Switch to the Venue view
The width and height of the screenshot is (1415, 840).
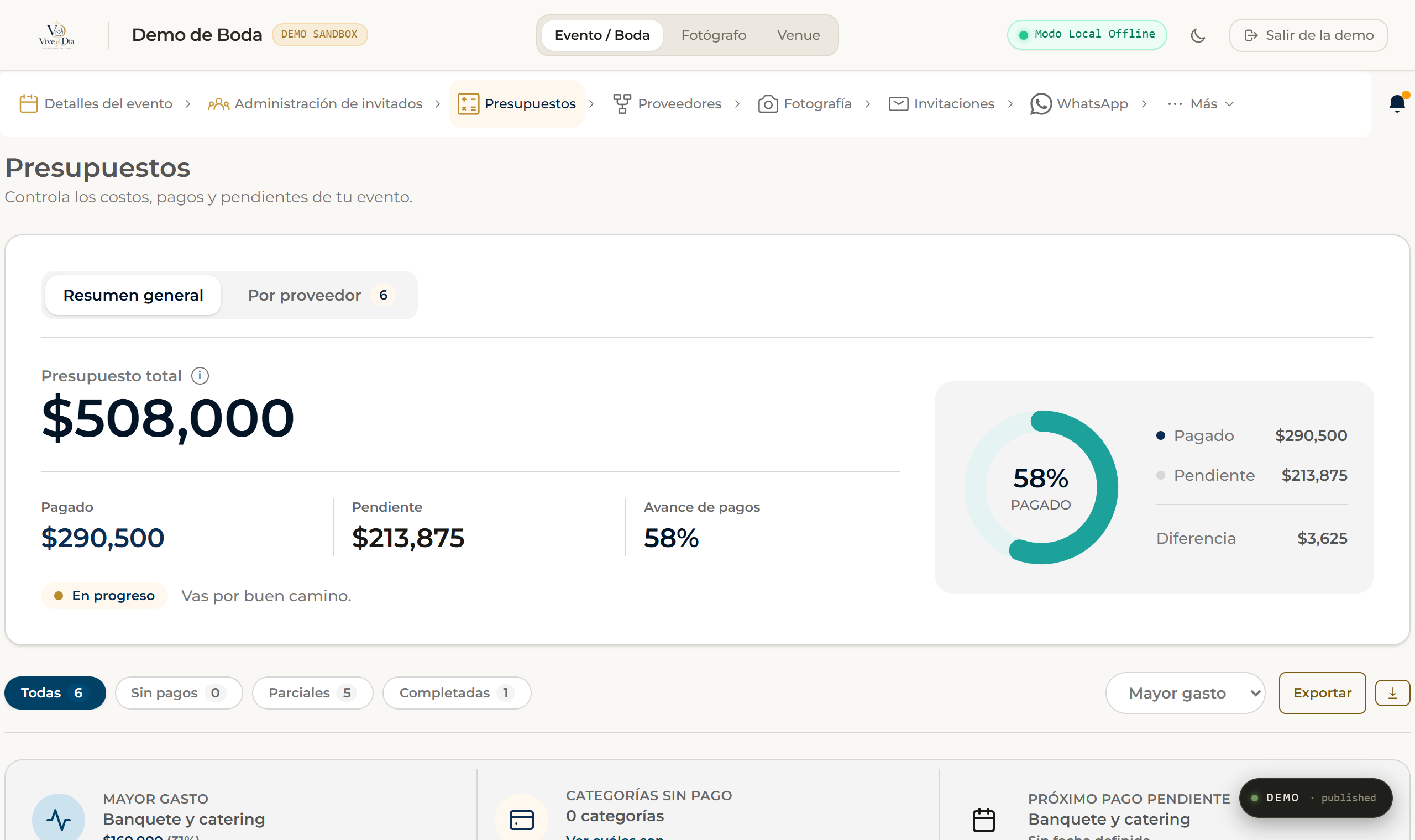(798, 35)
